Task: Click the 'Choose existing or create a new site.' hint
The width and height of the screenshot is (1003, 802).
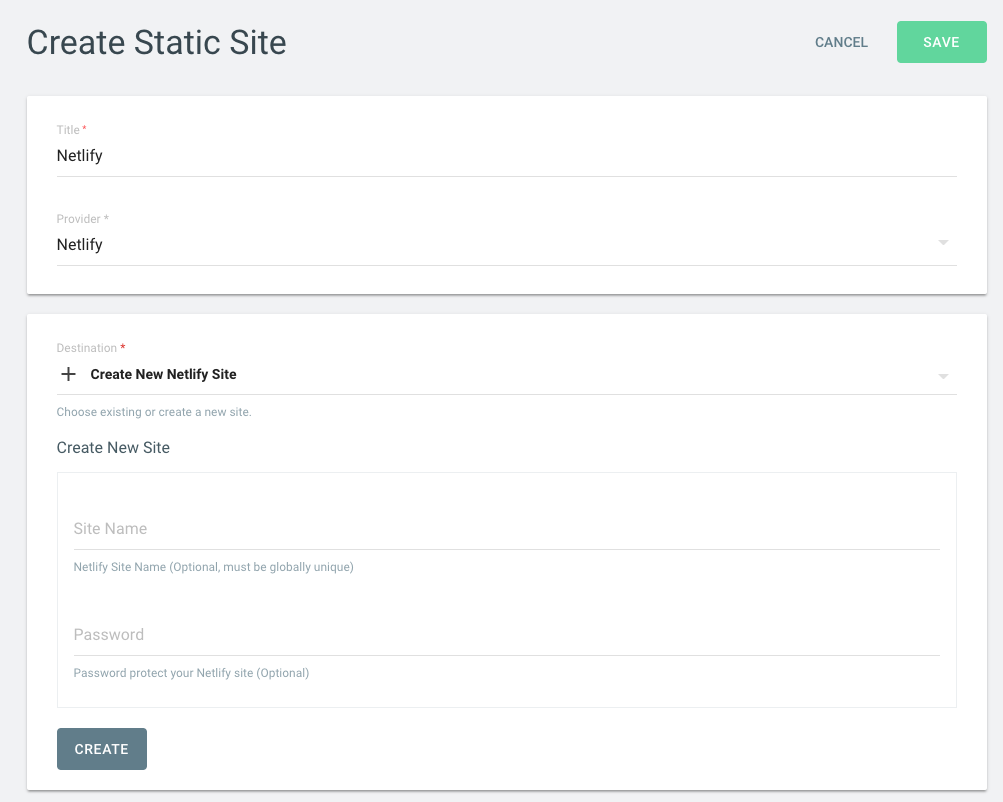Action: coord(154,412)
